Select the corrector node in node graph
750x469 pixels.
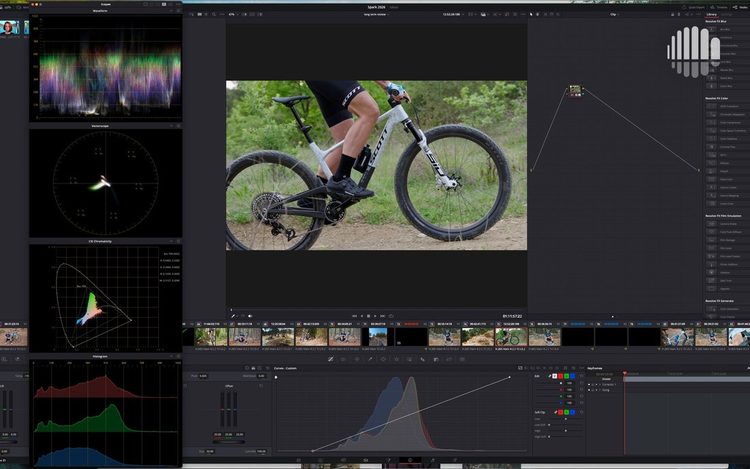[575, 90]
